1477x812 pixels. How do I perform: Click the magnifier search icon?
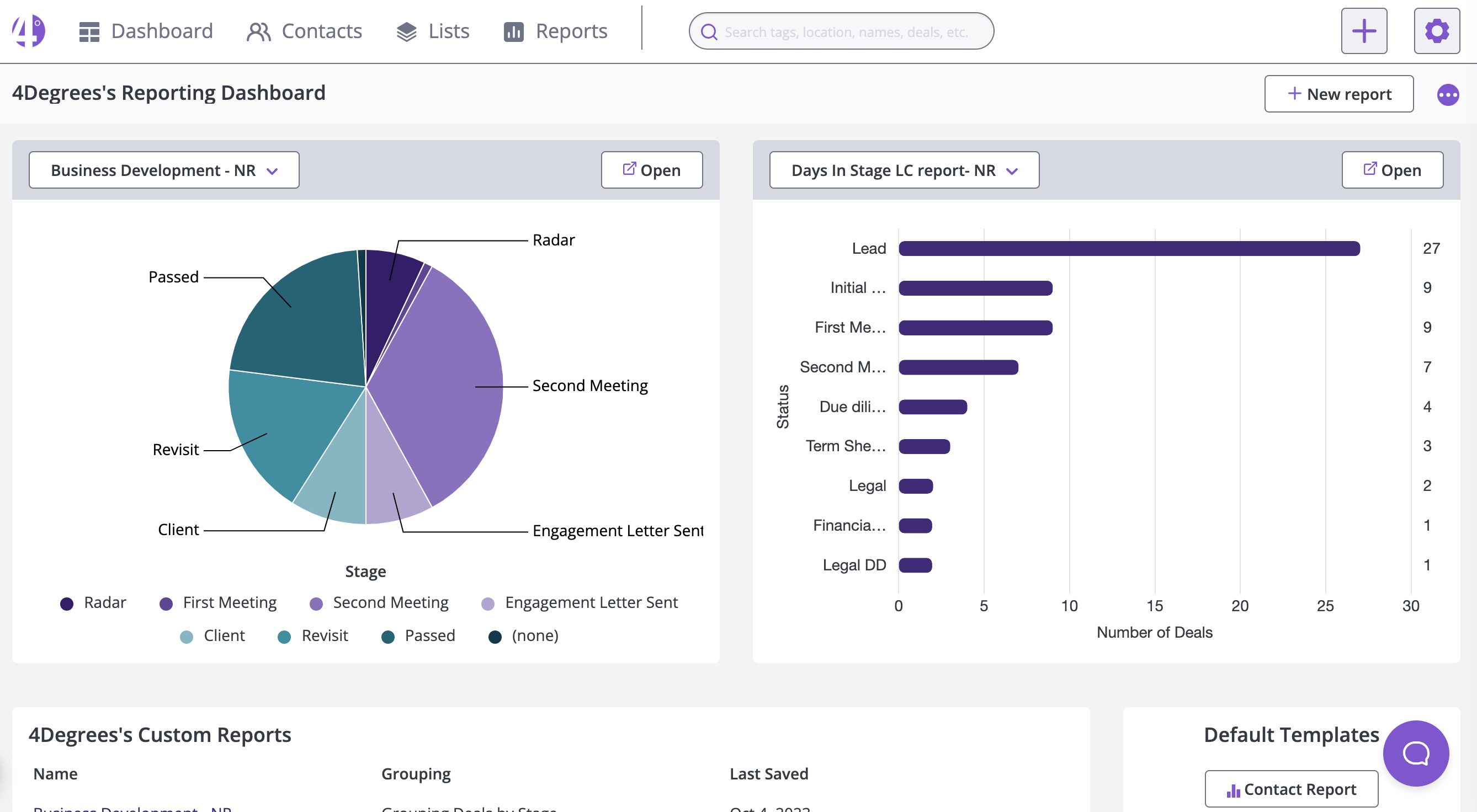click(709, 31)
